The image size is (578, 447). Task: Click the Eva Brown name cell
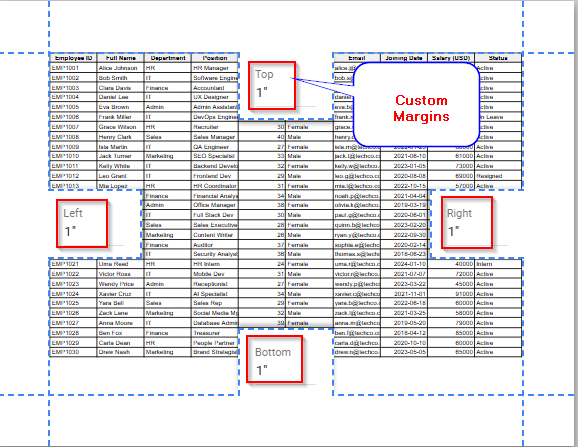(121, 107)
